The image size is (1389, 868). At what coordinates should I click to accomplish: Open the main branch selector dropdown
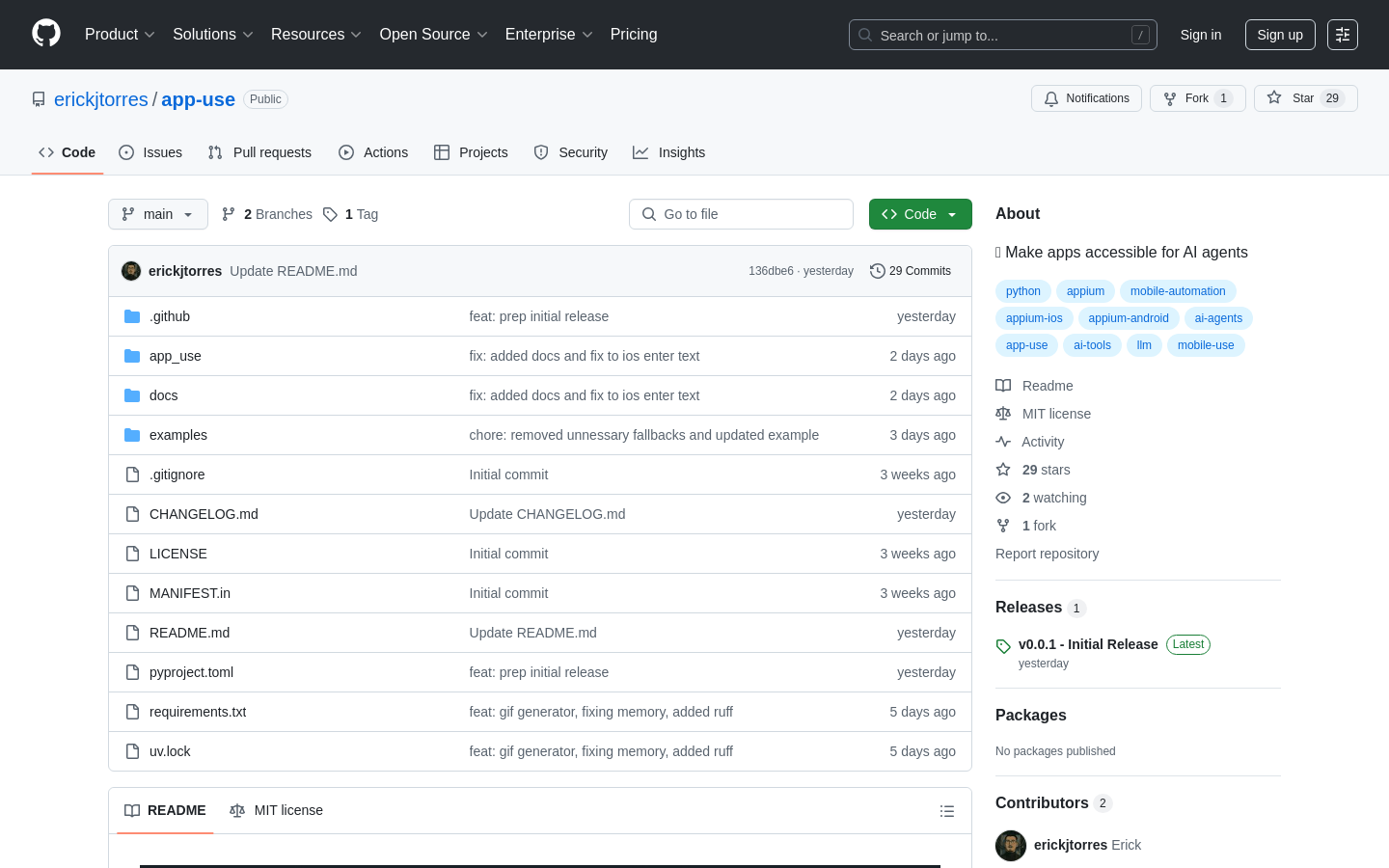(158, 214)
